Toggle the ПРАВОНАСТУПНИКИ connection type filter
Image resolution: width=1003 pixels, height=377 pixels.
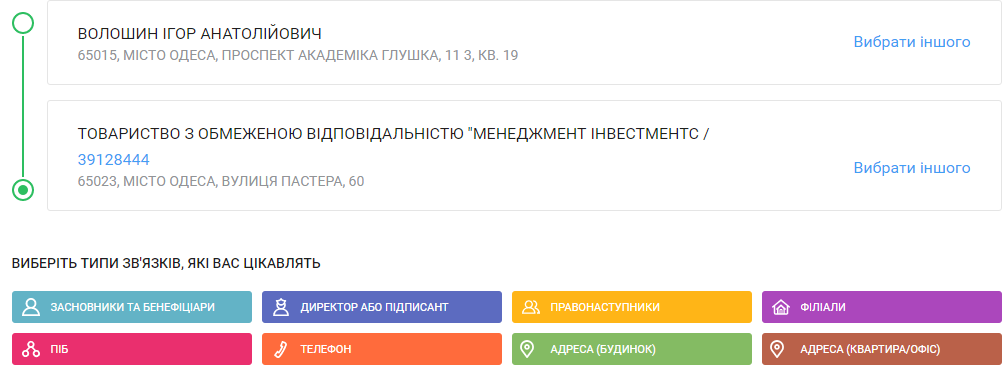pyautogui.click(x=631, y=307)
